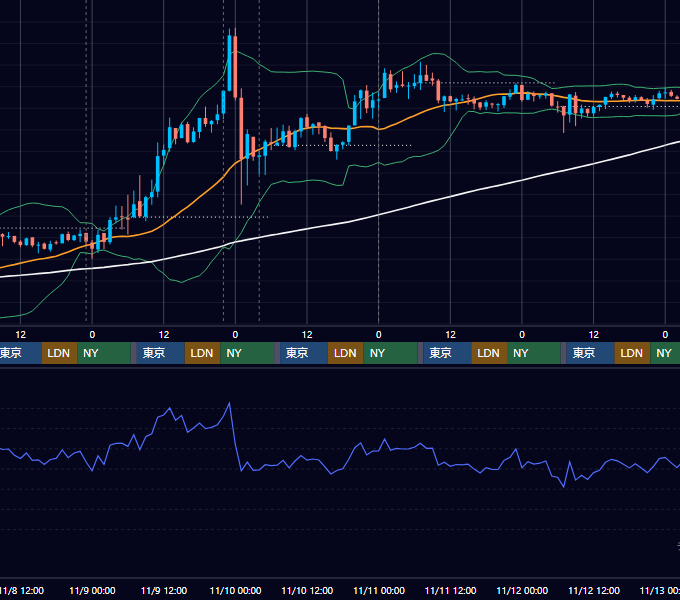
Task: Click the LDN session block on 11/10
Action: [346, 353]
